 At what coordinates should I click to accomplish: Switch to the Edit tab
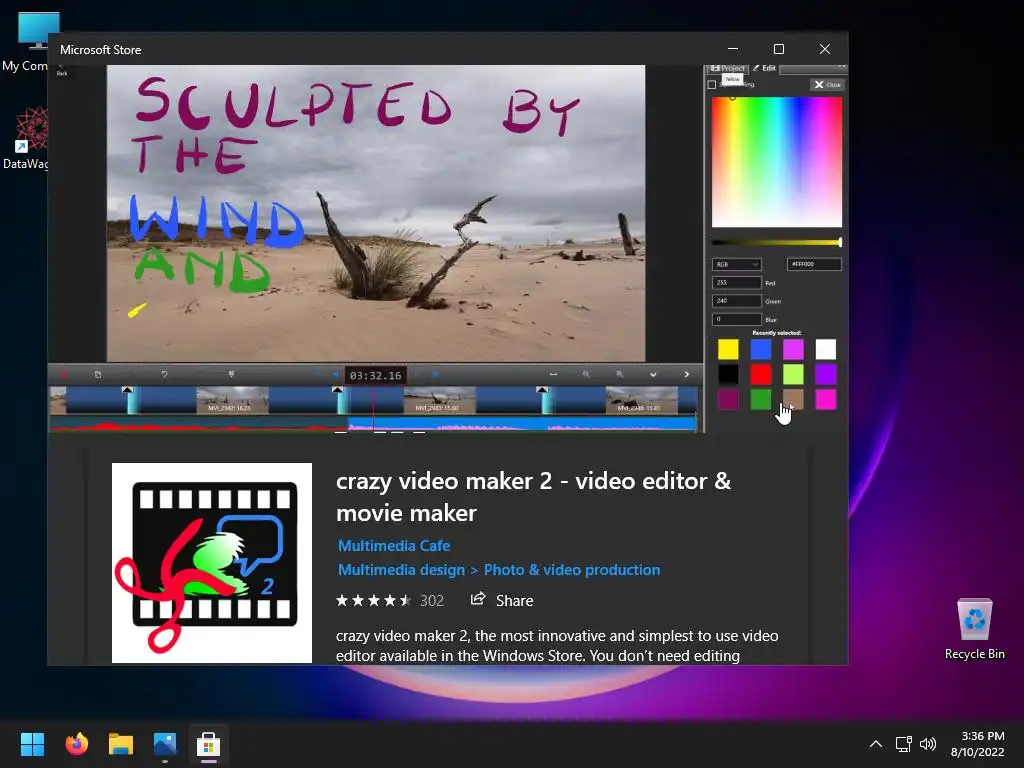[765, 68]
